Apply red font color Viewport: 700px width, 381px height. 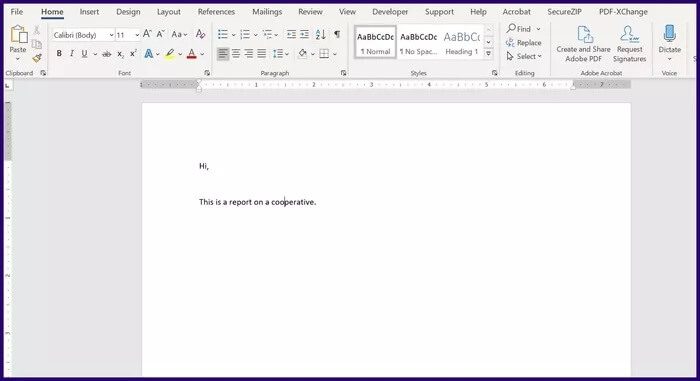point(192,54)
